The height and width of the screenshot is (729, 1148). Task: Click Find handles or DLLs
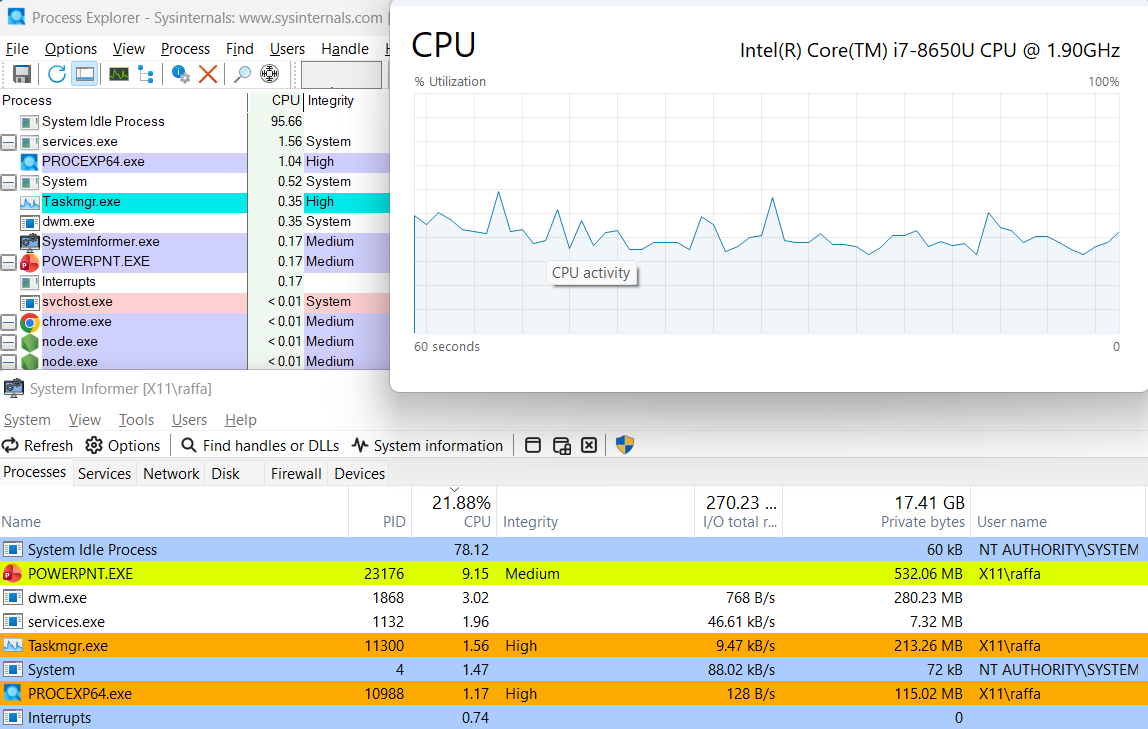coord(260,446)
